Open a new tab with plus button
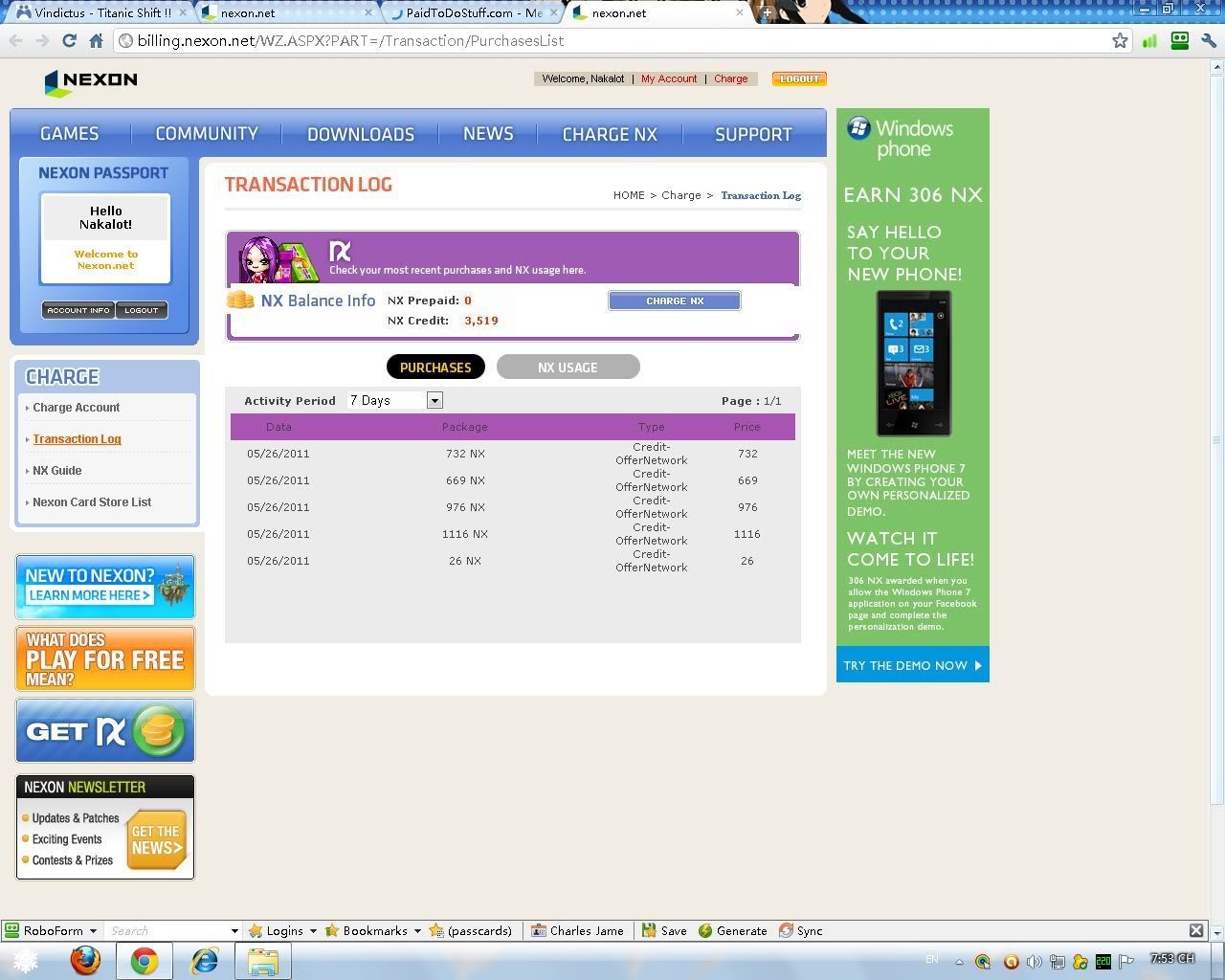1225x980 pixels. (767, 12)
